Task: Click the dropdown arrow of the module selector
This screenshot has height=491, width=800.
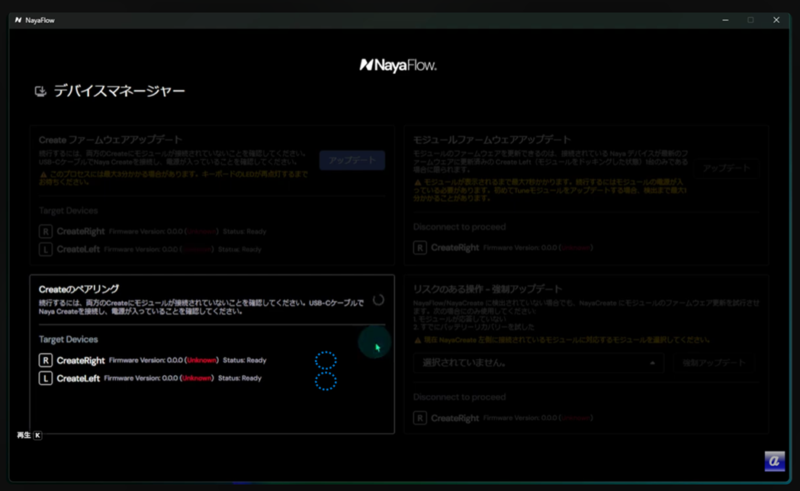Action: click(x=653, y=363)
